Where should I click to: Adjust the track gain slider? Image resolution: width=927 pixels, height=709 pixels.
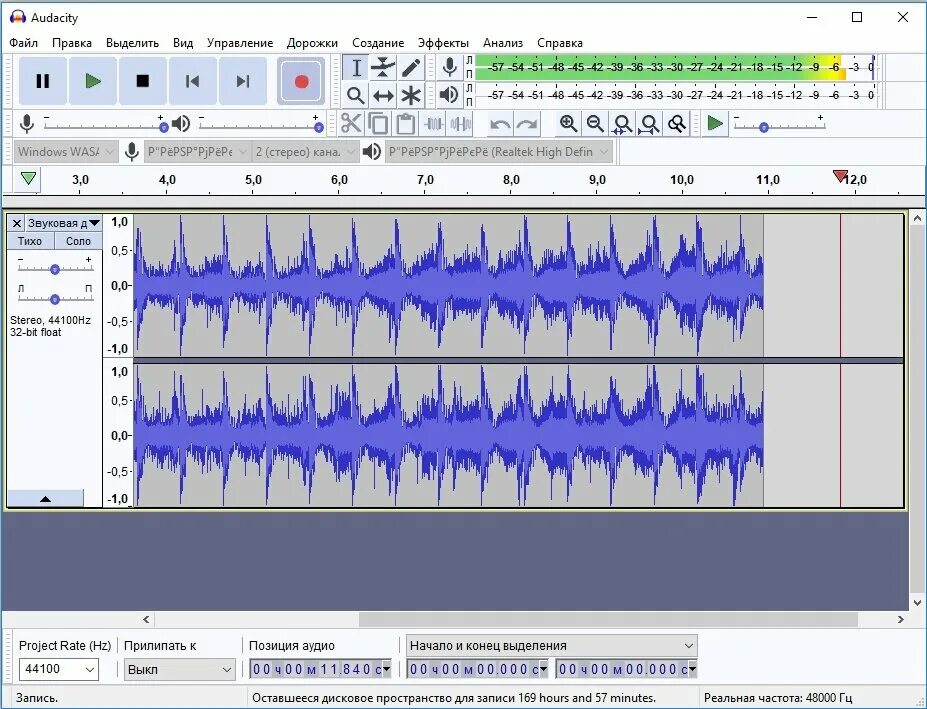click(x=55, y=269)
